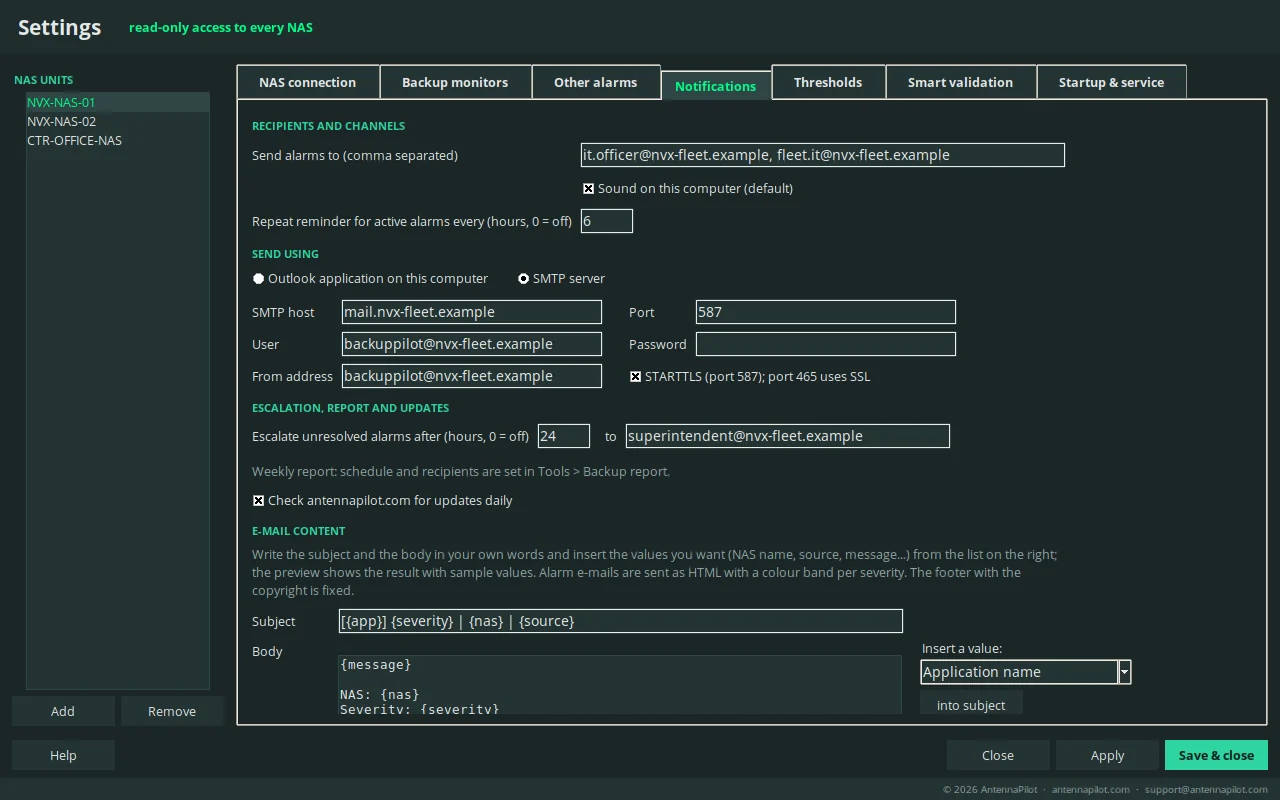This screenshot has height=800, width=1280.
Task: Click the Port field
Action: point(826,312)
